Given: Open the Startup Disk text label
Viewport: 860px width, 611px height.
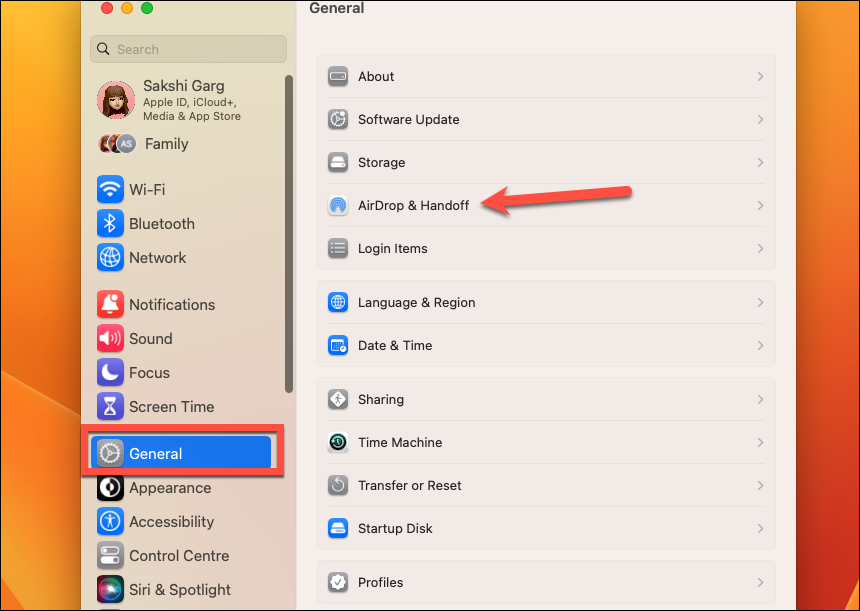Looking at the screenshot, I should pyautogui.click(x=395, y=528).
